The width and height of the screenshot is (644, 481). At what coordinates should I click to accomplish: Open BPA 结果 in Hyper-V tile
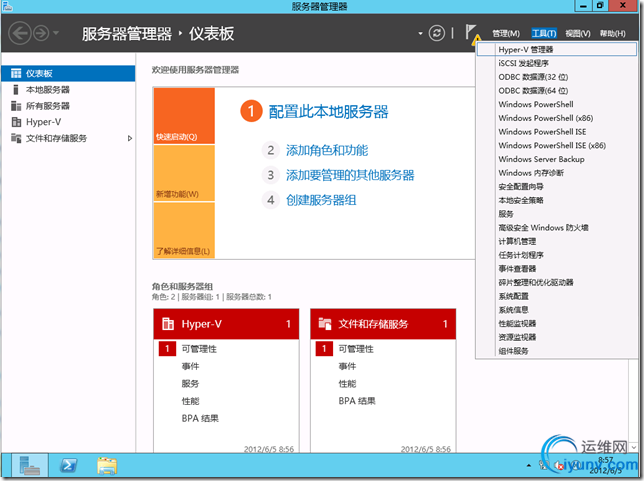coord(200,419)
